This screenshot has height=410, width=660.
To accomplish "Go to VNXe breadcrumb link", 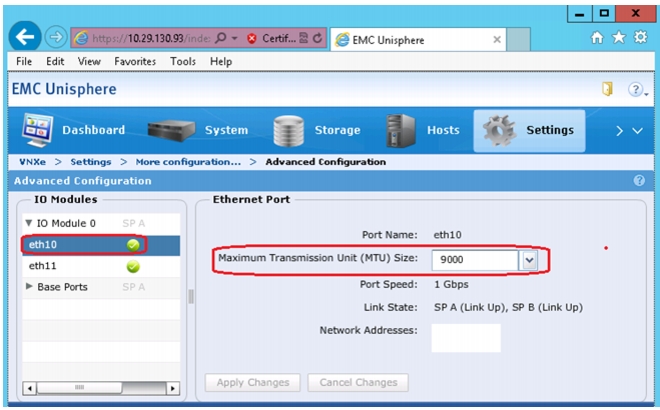I will coord(32,162).
